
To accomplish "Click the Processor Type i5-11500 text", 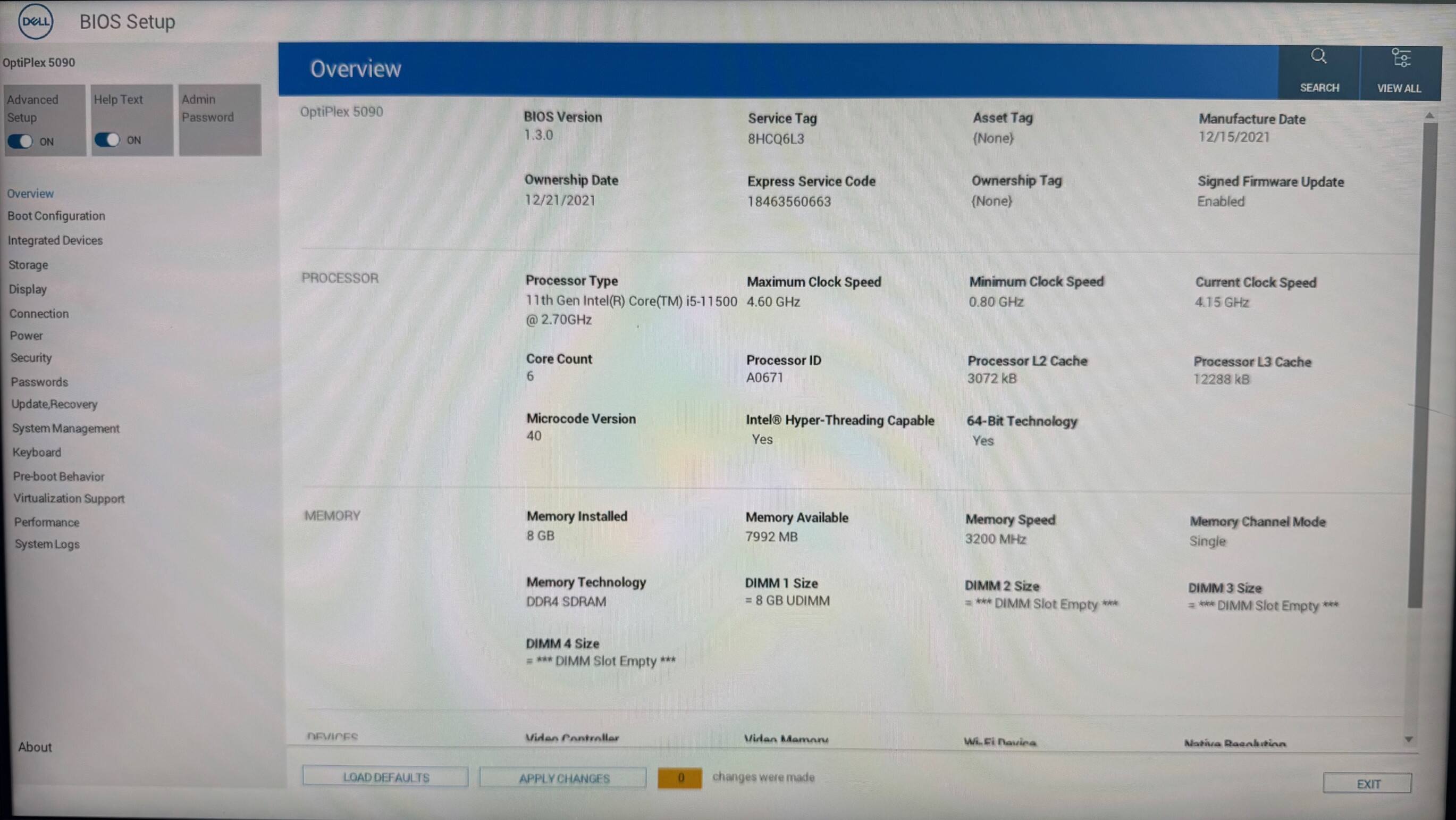I will tap(631, 311).
